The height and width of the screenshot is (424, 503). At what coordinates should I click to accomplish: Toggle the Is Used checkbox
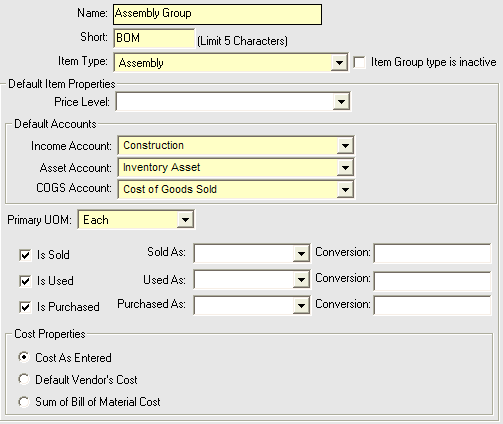click(x=25, y=281)
